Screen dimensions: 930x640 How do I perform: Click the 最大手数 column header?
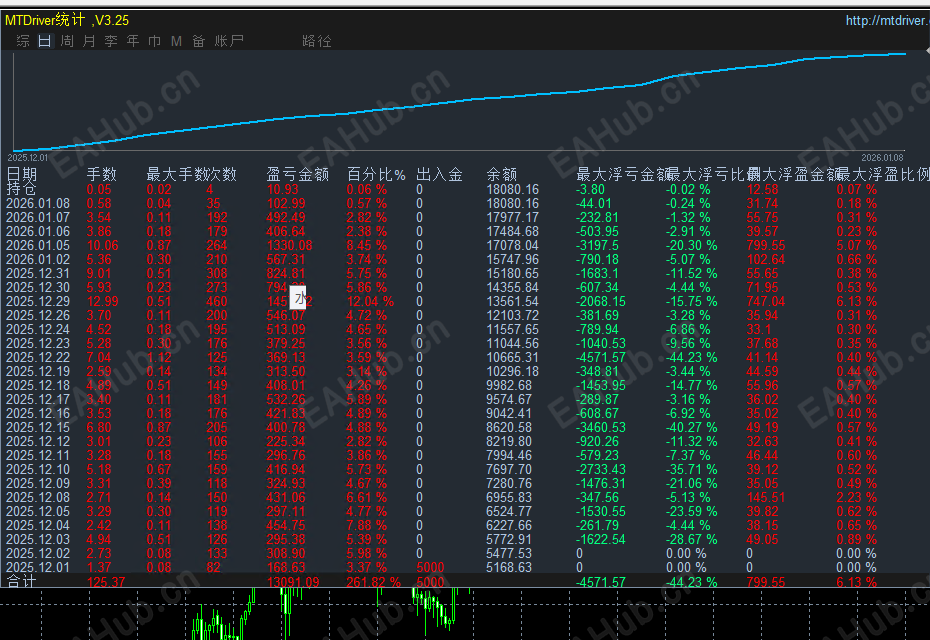pyautogui.click(x=176, y=174)
